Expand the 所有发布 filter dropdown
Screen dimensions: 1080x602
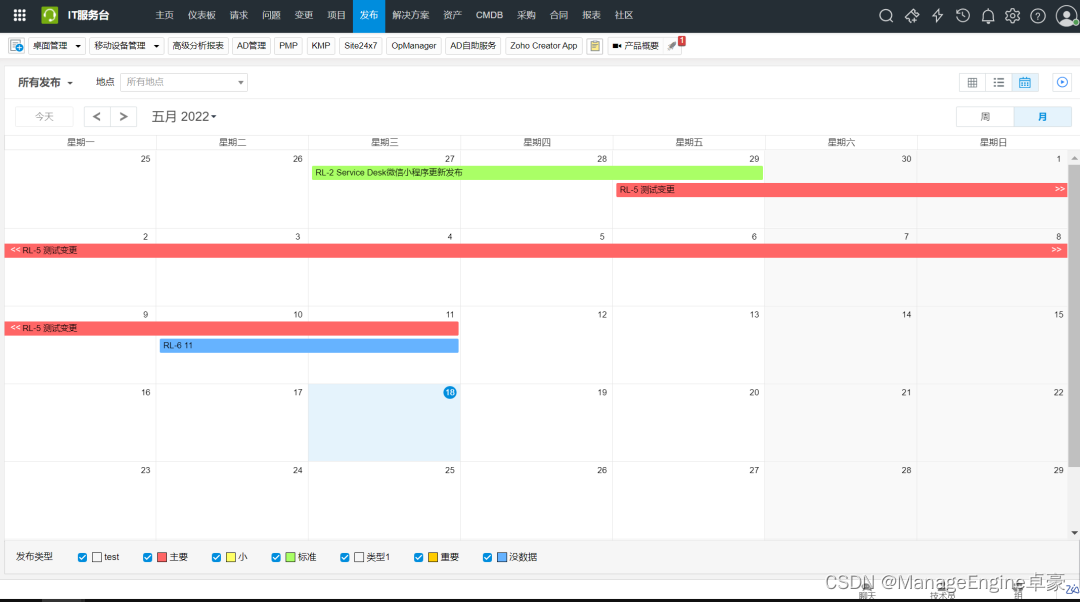[45, 82]
